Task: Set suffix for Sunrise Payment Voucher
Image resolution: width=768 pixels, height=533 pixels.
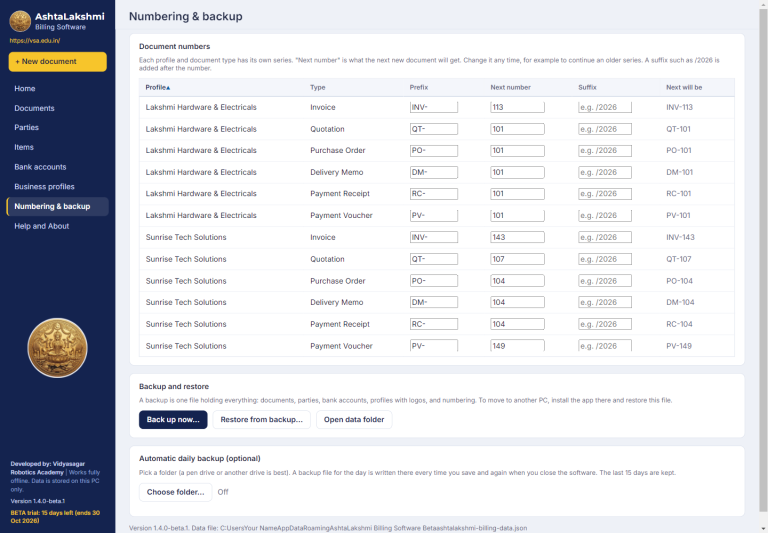Action: coord(605,345)
